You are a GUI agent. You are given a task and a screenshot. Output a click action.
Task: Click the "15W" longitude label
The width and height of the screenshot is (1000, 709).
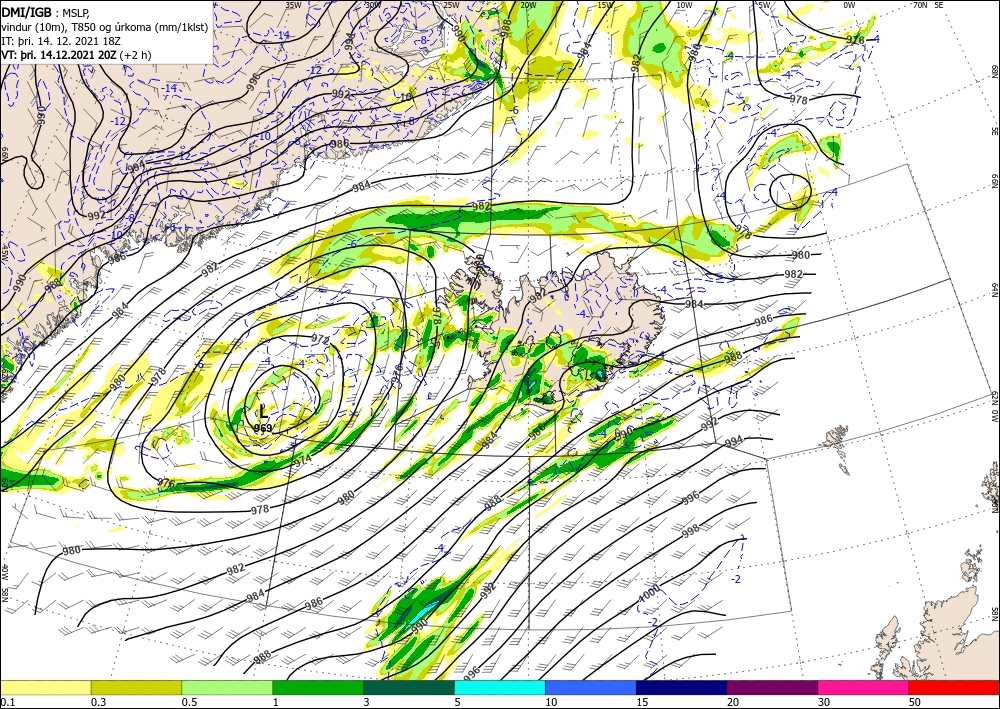(x=605, y=5)
